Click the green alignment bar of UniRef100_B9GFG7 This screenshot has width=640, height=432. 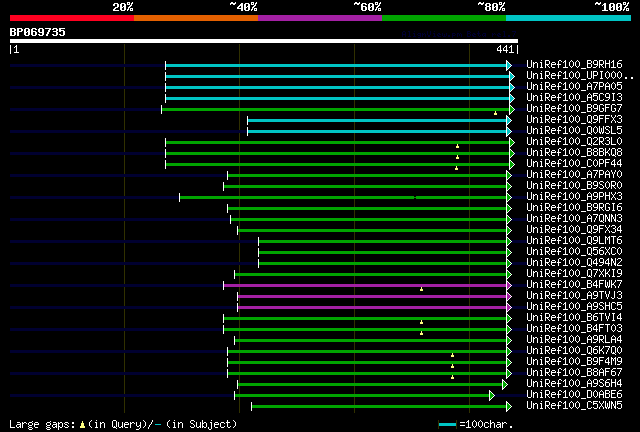336,109
